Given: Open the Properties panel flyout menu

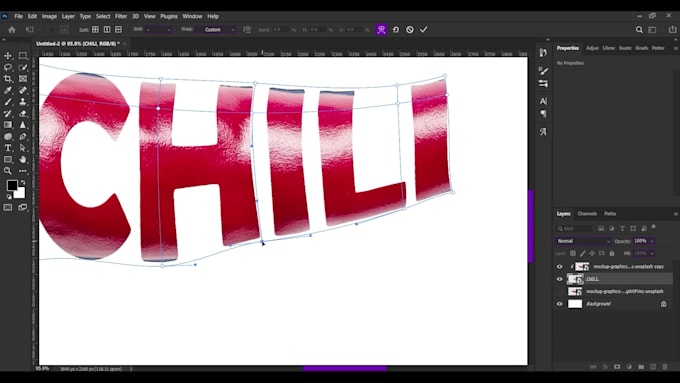Looking at the screenshot, I should click(675, 48).
